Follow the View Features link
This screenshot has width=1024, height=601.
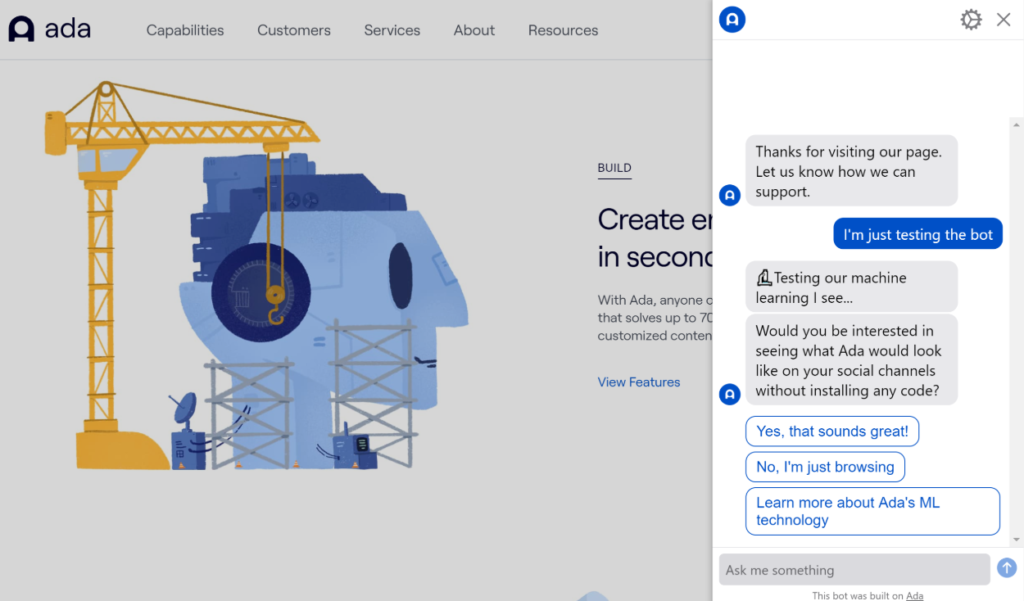coord(638,382)
